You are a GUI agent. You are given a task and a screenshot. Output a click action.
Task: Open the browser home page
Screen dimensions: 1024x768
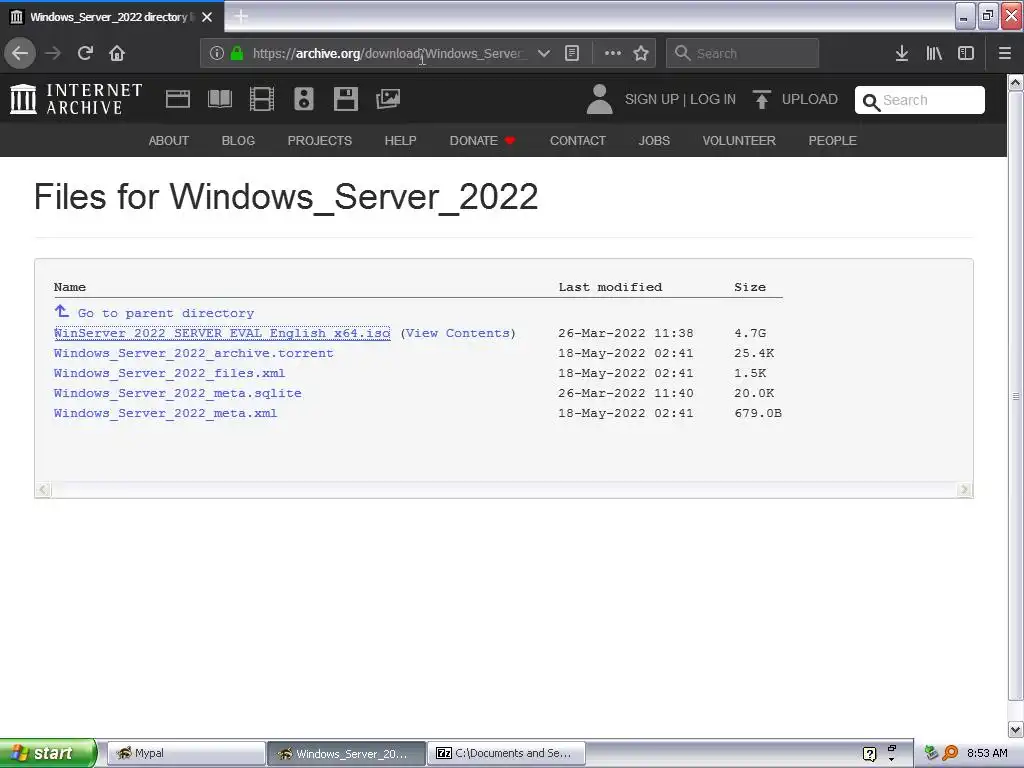click(117, 53)
